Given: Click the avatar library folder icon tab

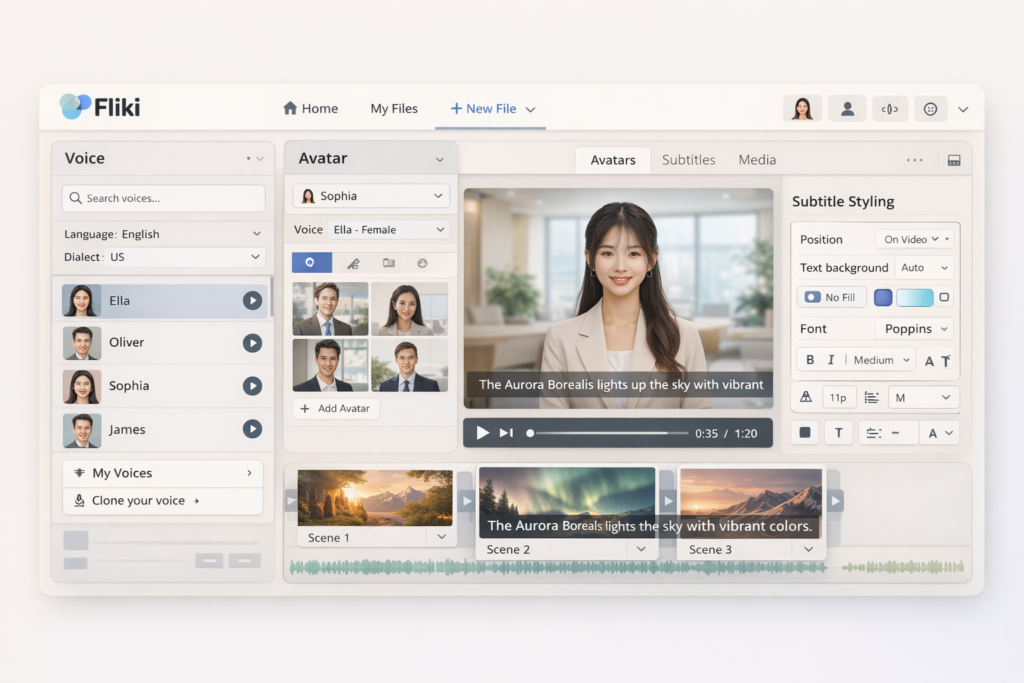Looking at the screenshot, I should [x=388, y=262].
